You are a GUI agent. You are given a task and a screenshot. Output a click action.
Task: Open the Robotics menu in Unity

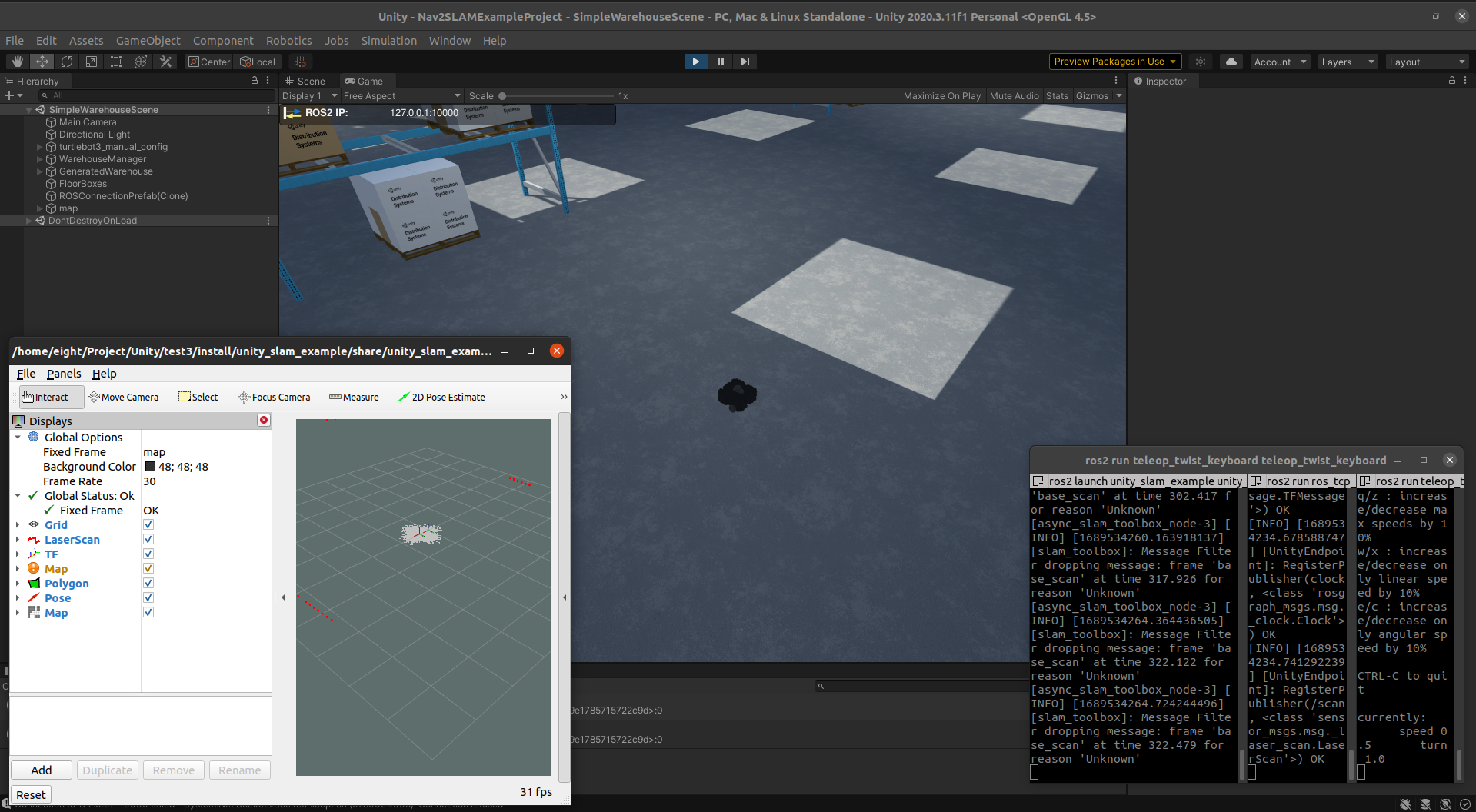(x=288, y=41)
